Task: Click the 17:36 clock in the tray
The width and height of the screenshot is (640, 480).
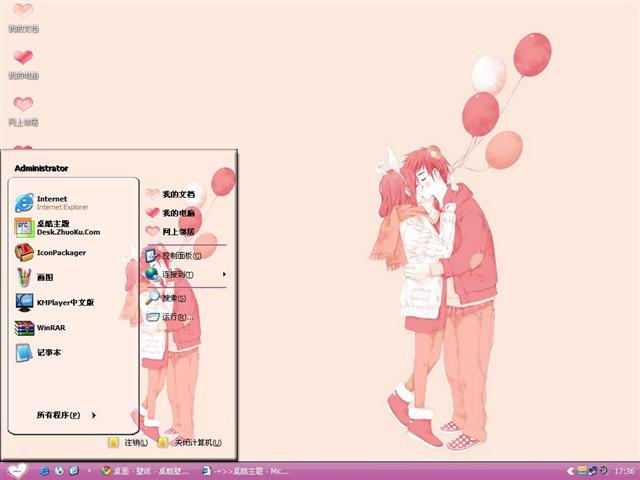Action: (x=624, y=471)
